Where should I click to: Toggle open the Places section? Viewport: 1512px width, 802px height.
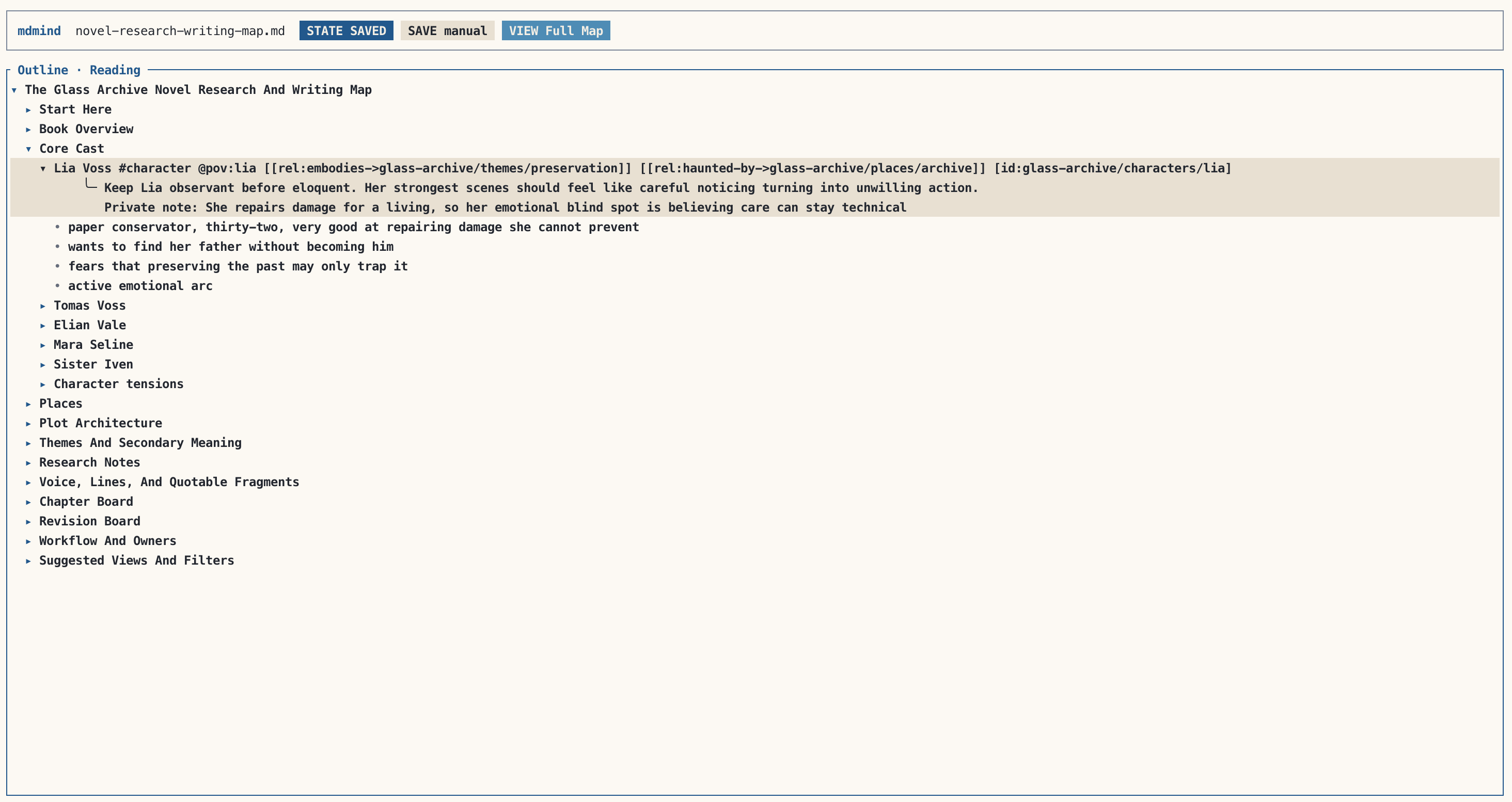tap(29, 404)
